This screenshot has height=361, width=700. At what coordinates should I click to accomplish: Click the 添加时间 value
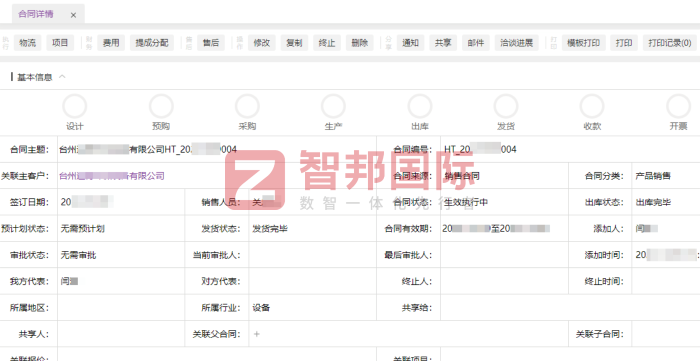coord(667,255)
